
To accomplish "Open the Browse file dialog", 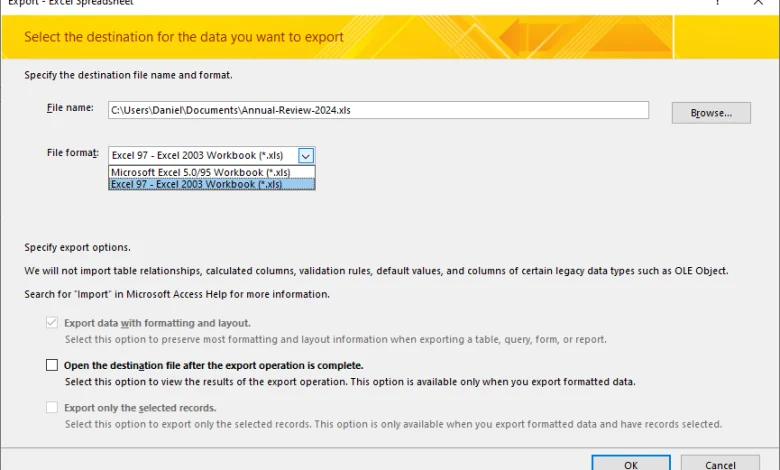I will pos(711,113).
